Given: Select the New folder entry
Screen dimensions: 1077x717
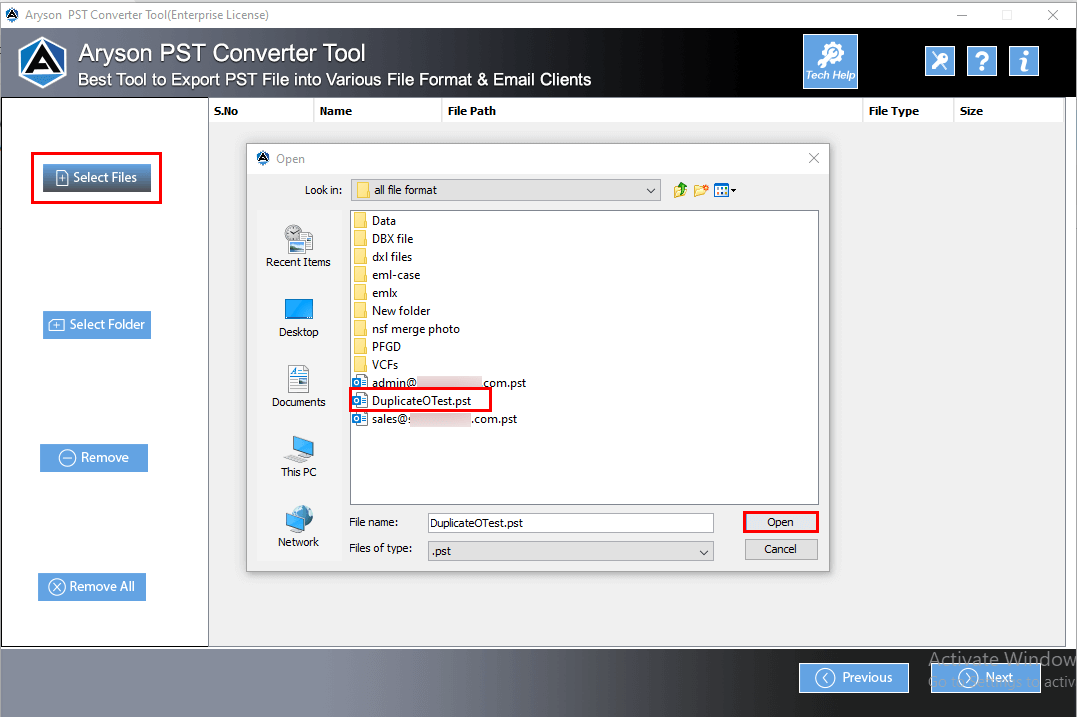Looking at the screenshot, I should (x=392, y=310).
